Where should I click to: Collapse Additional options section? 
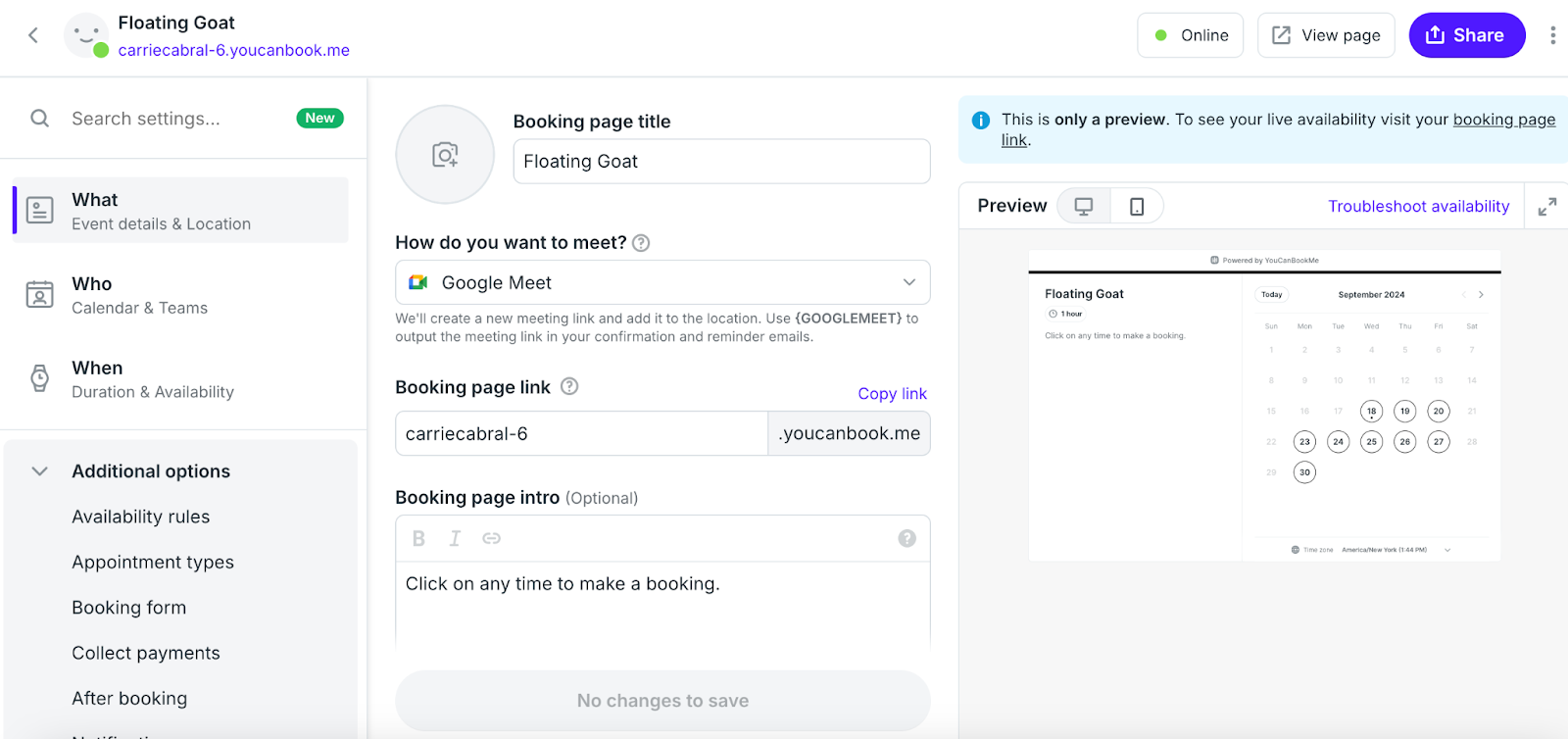click(40, 471)
